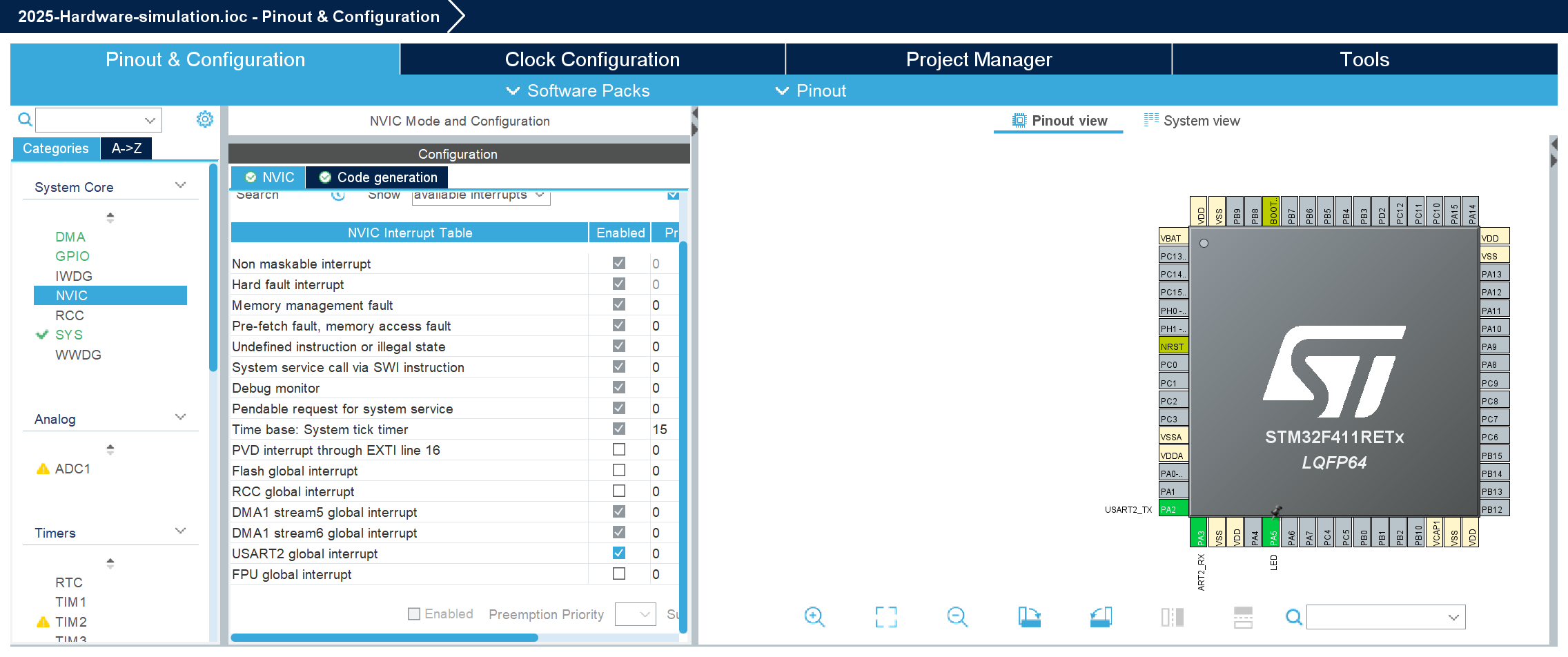This screenshot has height=657, width=1568.
Task: Switch to A->Z sorting tab
Action: [x=126, y=148]
